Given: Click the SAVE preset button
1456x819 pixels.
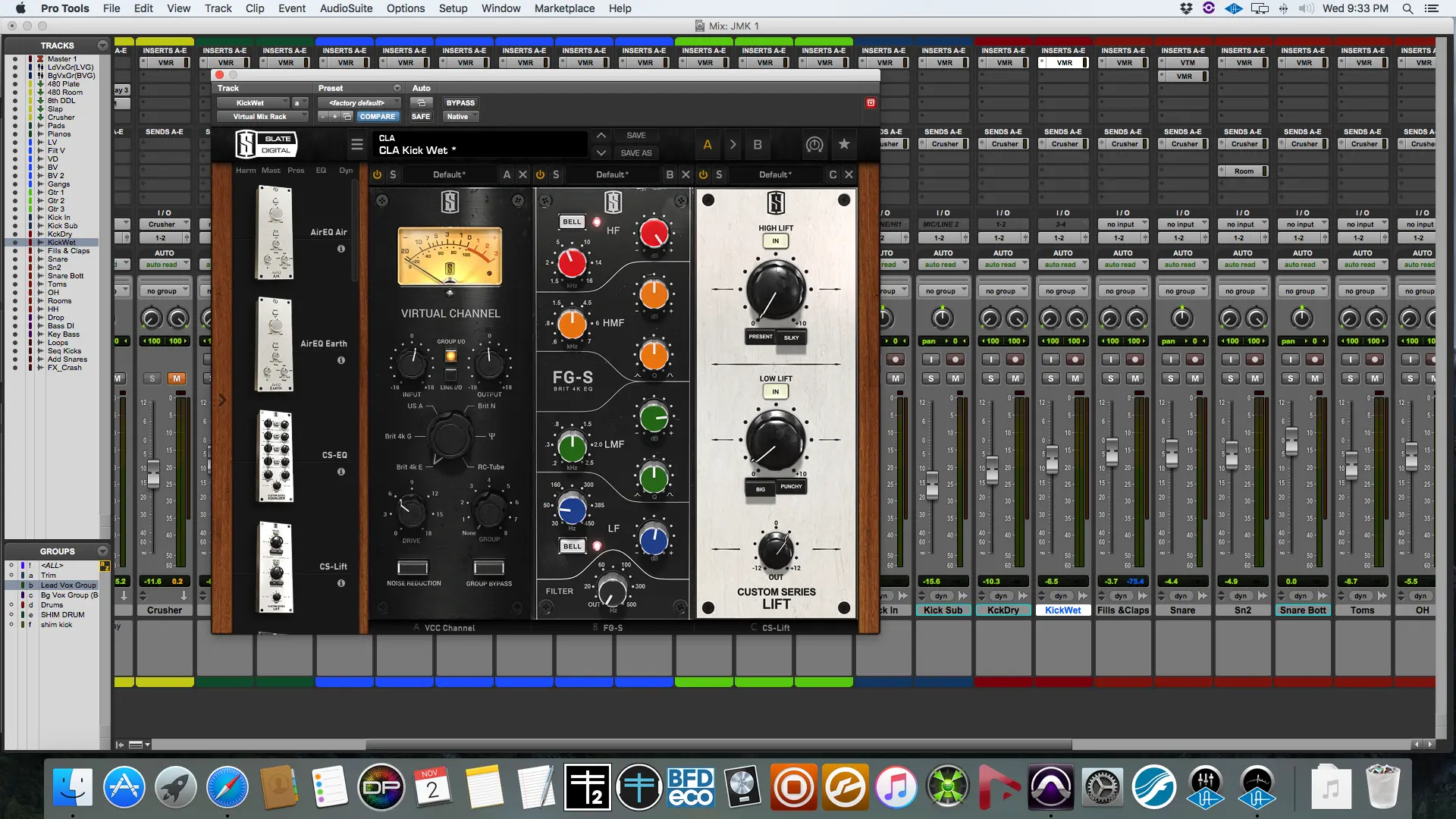Looking at the screenshot, I should 635,135.
